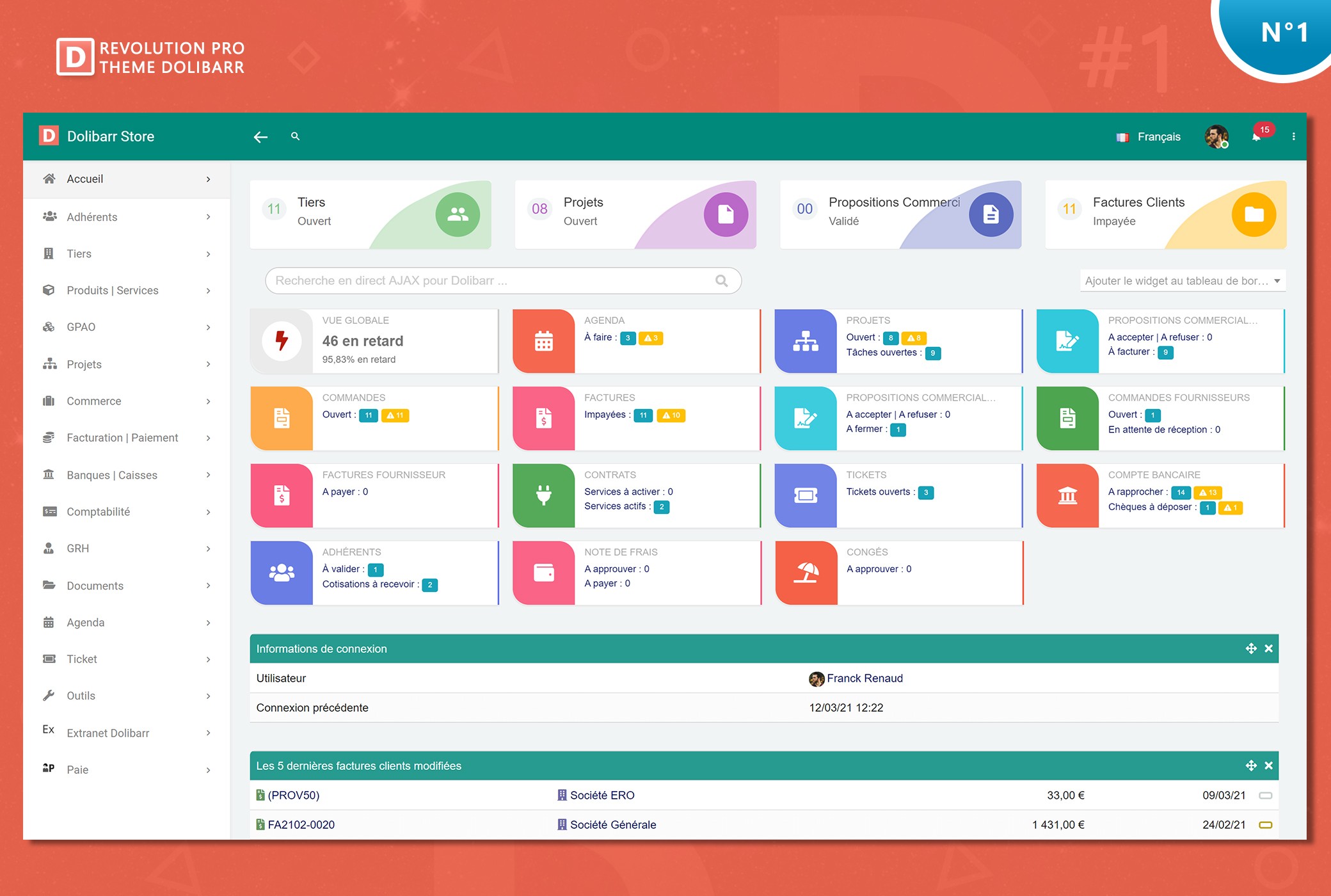Screen dimensions: 1331x896
Task: Open the add widget dropdown
Action: [x=1182, y=281]
